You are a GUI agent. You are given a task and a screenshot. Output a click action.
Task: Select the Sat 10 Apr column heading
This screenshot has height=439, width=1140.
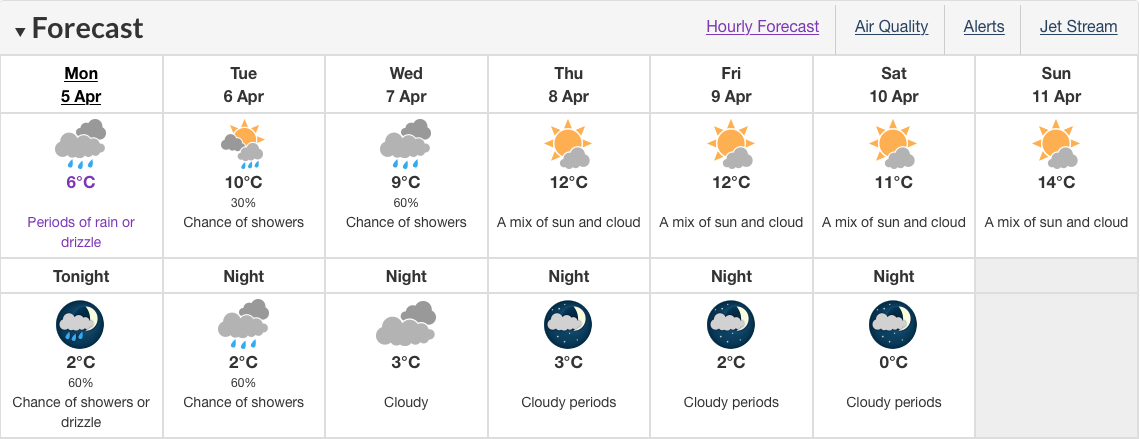(894, 84)
